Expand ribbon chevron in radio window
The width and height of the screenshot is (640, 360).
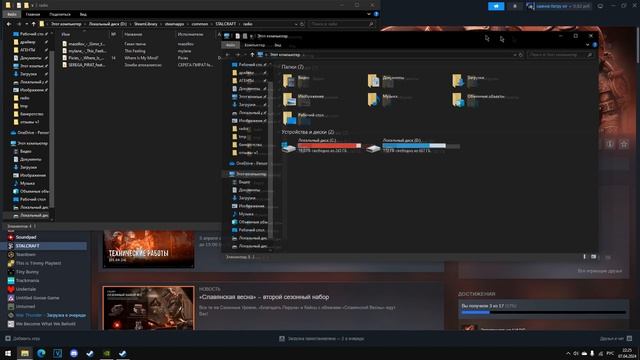(x=369, y=14)
